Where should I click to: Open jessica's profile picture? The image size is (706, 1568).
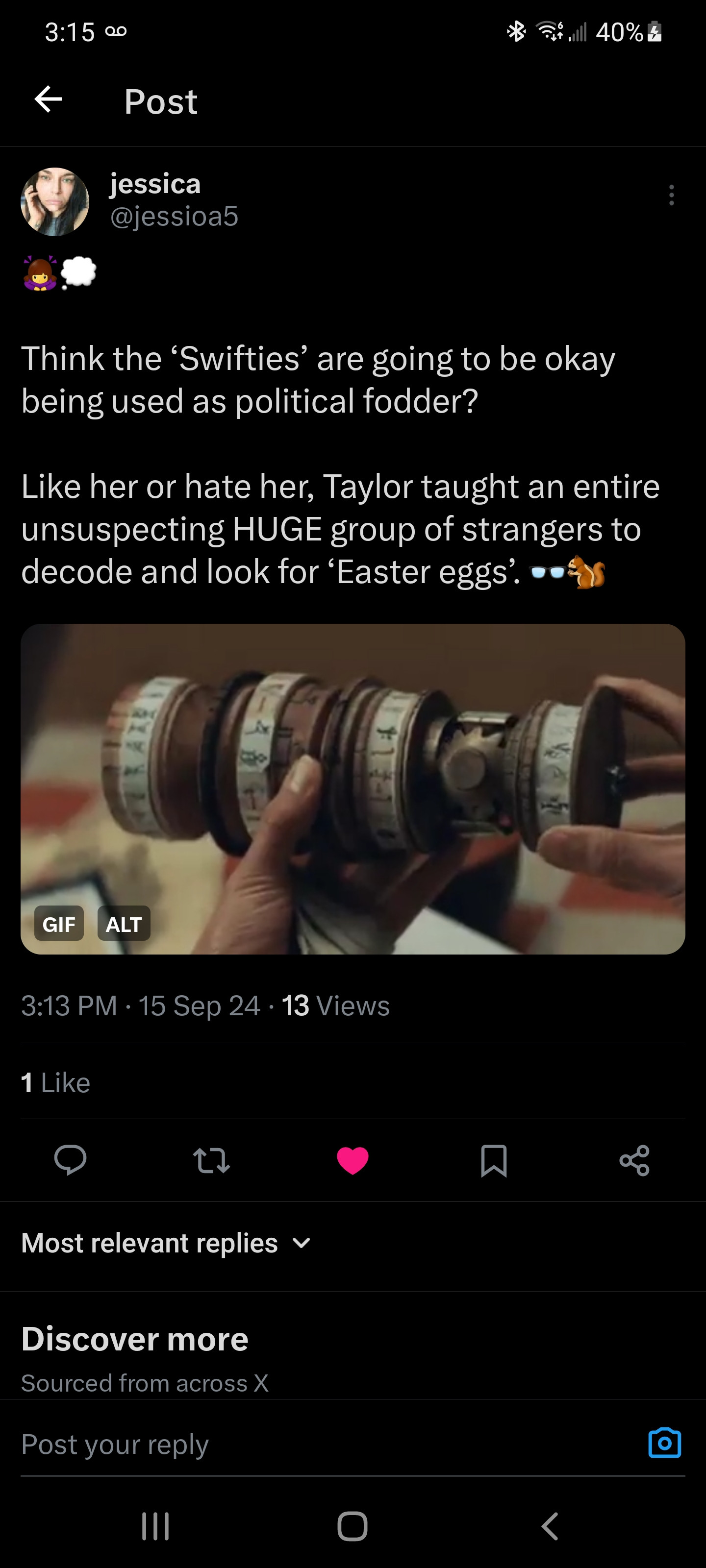pos(55,201)
